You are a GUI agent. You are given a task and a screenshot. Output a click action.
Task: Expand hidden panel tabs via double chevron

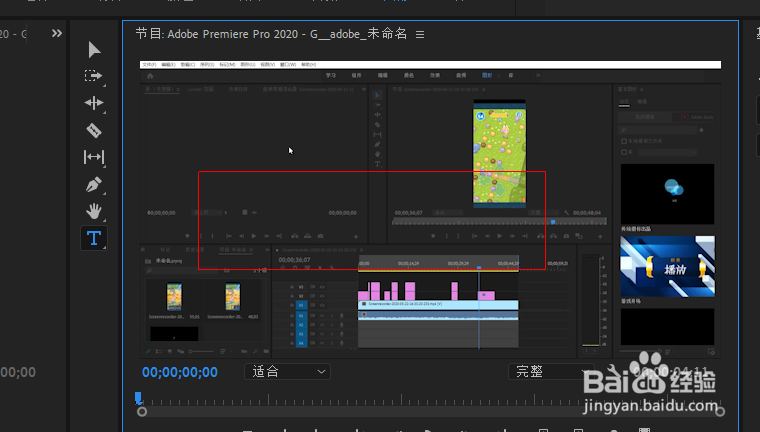tap(57, 33)
